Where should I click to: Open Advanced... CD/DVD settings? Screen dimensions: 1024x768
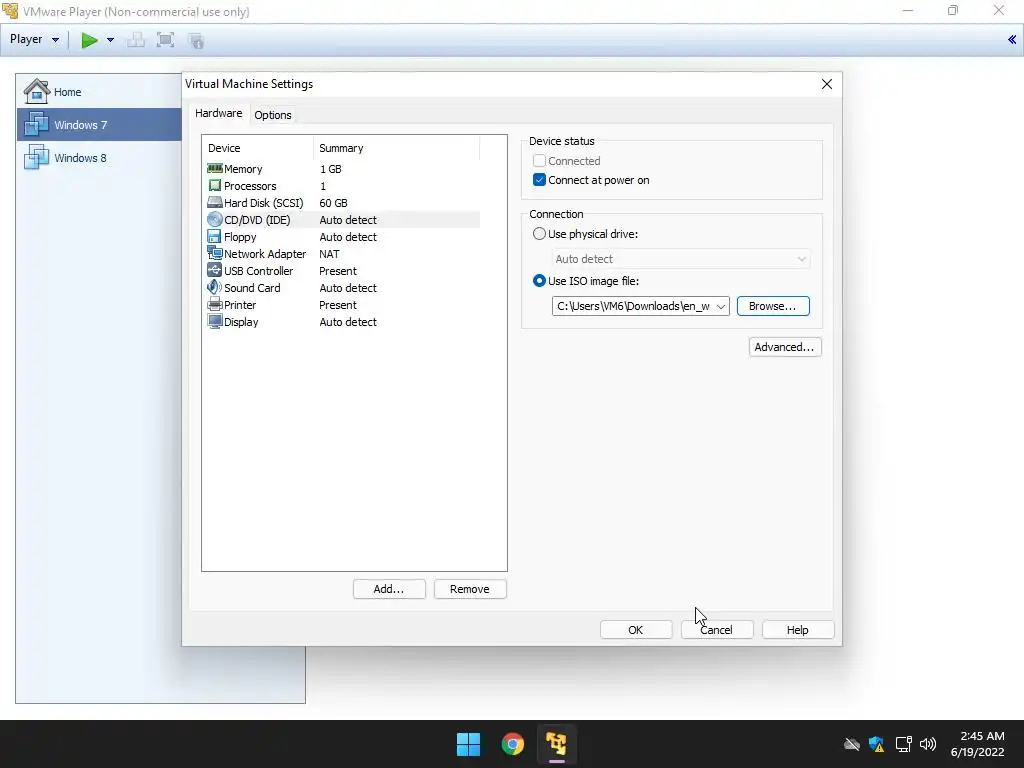pos(785,347)
